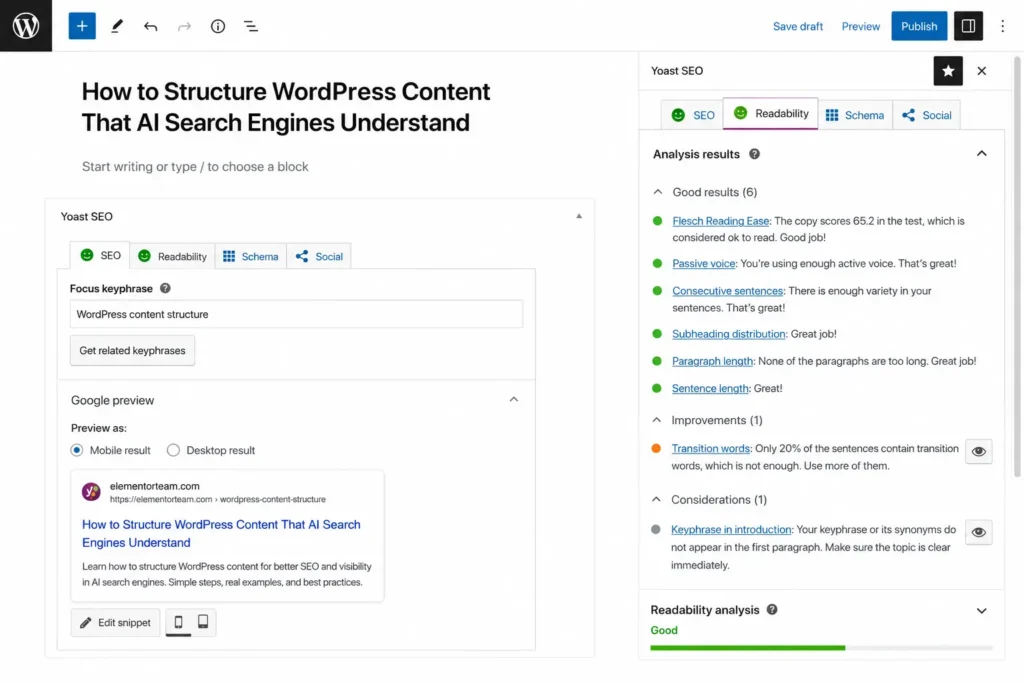Image resolution: width=1024 pixels, height=683 pixels.
Task: Click the help icon beside Analysis results
Action: click(754, 154)
